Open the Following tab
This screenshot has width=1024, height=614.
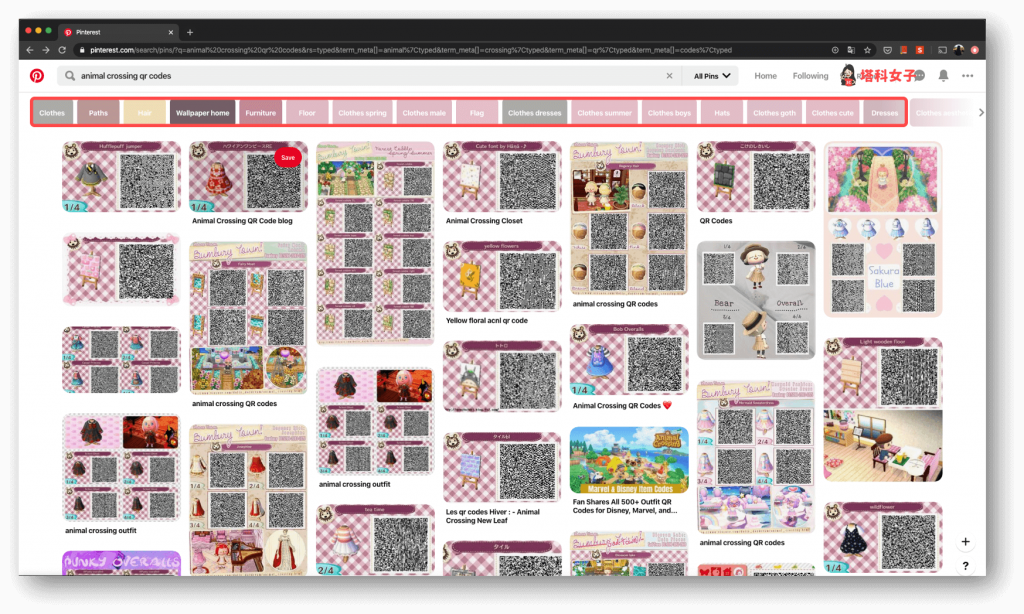point(810,76)
